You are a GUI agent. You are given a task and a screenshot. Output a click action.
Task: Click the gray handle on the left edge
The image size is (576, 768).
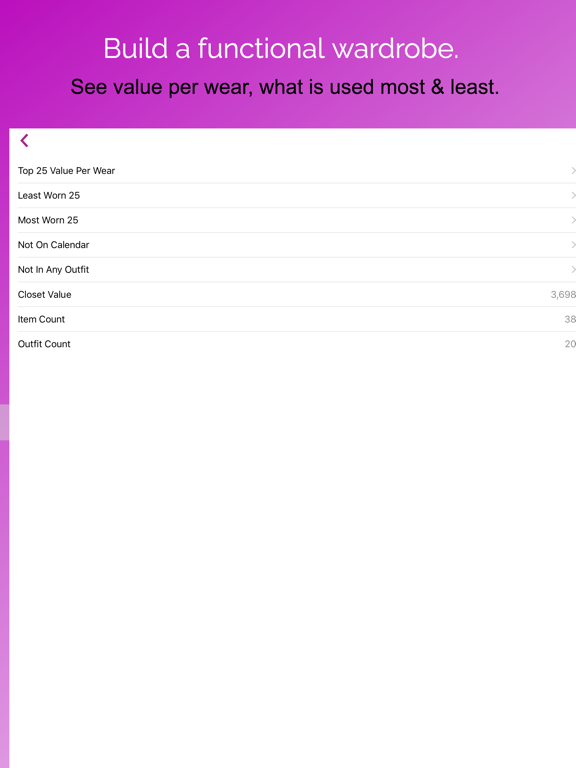pos(4,422)
